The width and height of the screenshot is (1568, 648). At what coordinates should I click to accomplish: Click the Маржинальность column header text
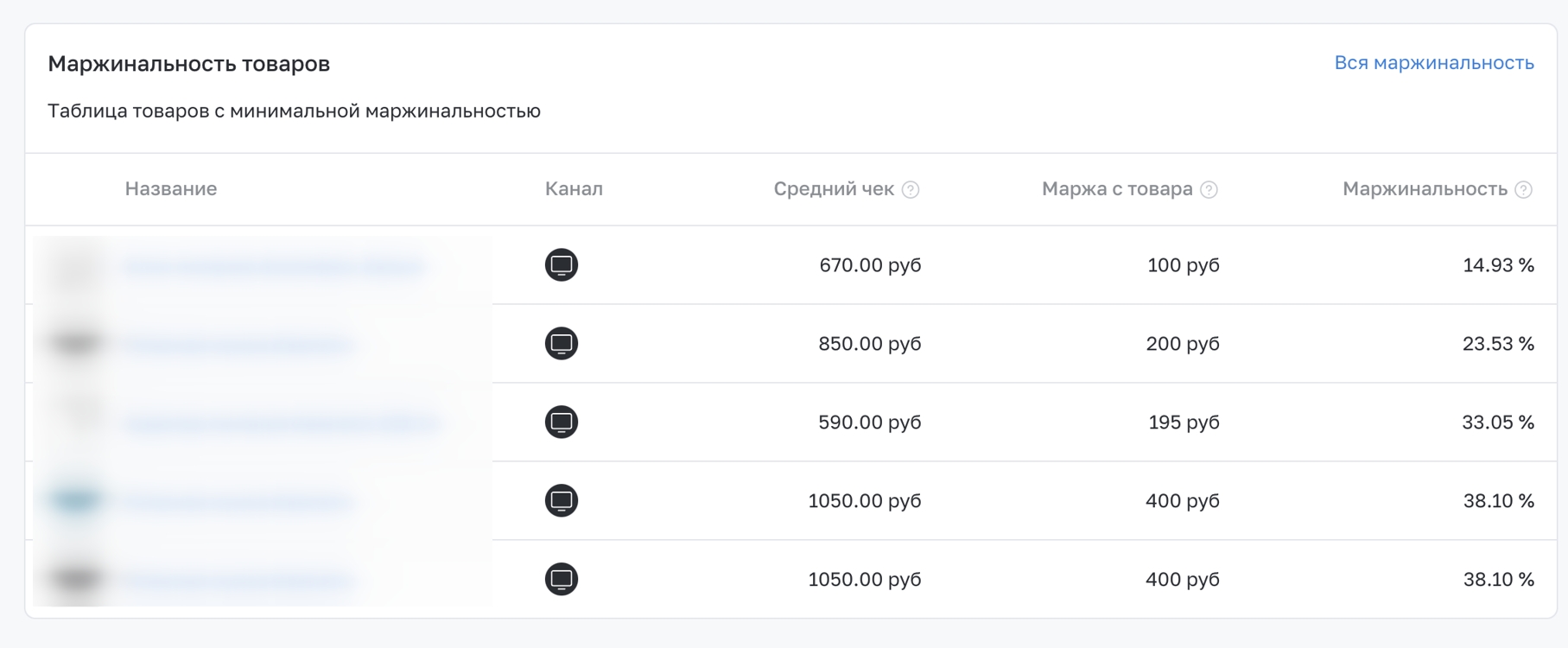(1425, 189)
